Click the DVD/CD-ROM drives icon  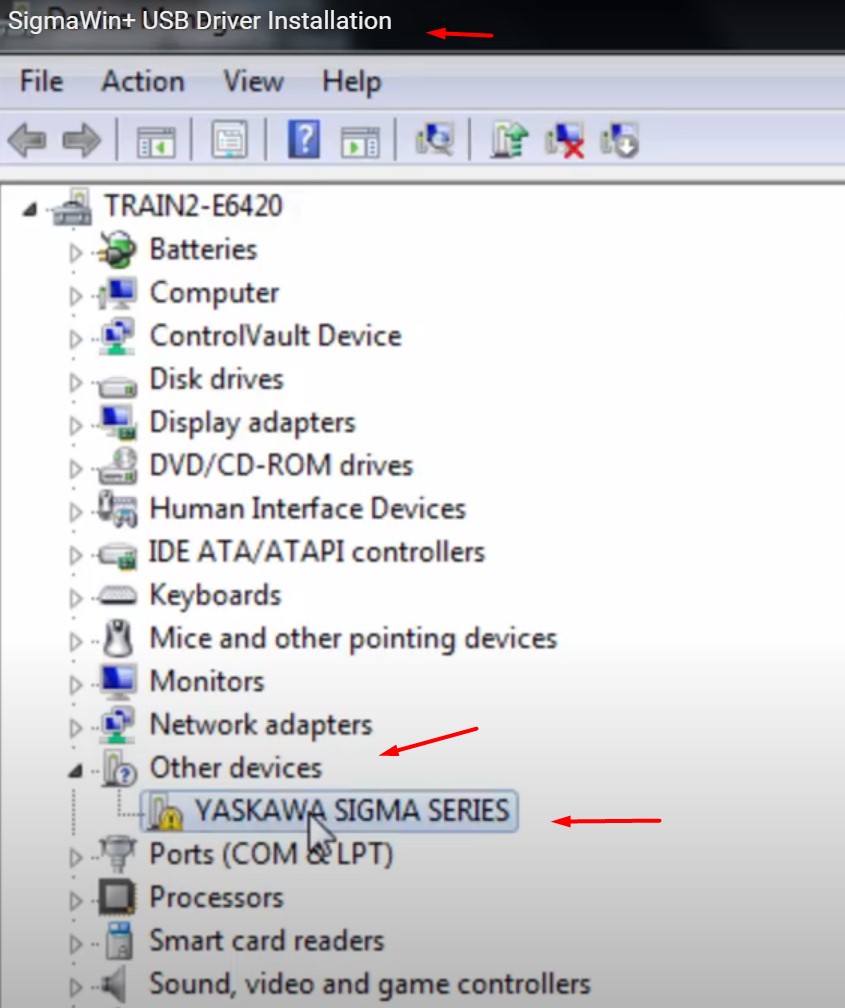point(117,465)
